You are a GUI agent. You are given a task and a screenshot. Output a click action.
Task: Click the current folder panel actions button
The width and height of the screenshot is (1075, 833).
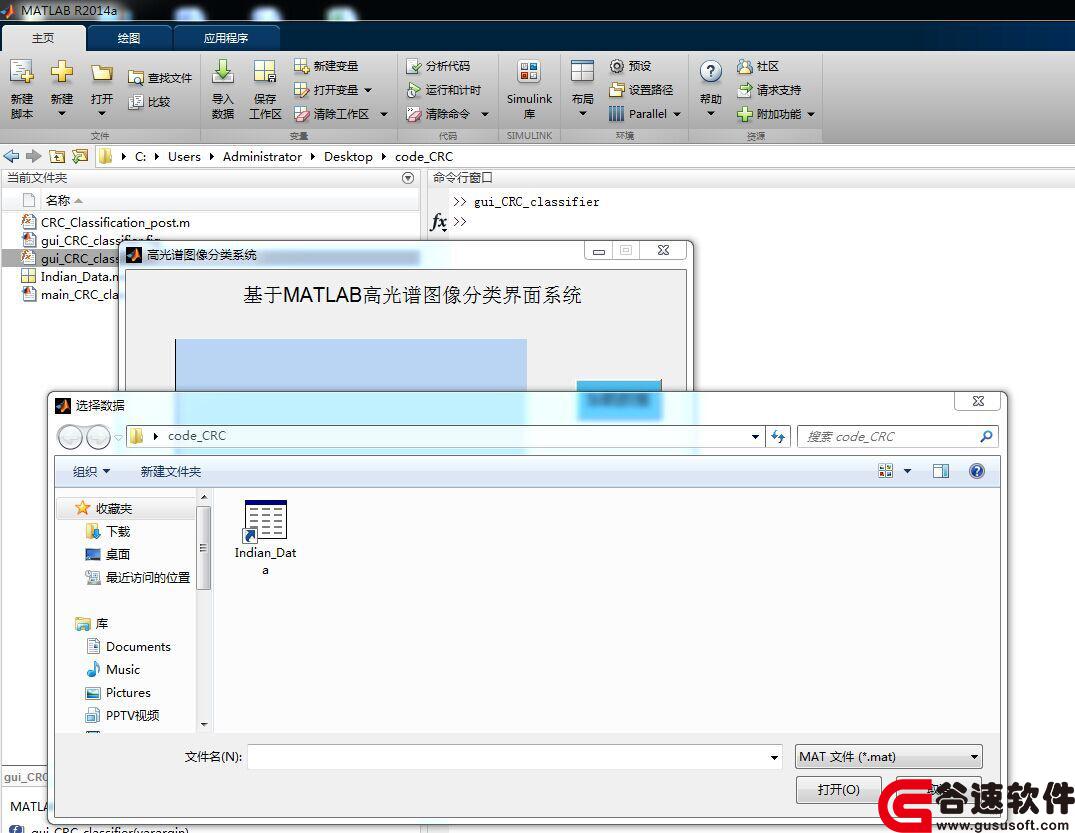tap(408, 178)
